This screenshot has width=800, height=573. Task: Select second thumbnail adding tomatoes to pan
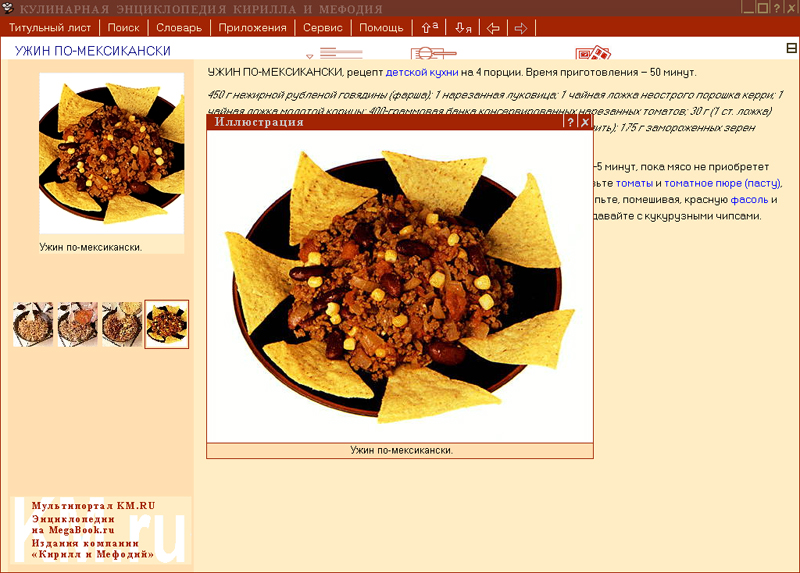(x=78, y=325)
